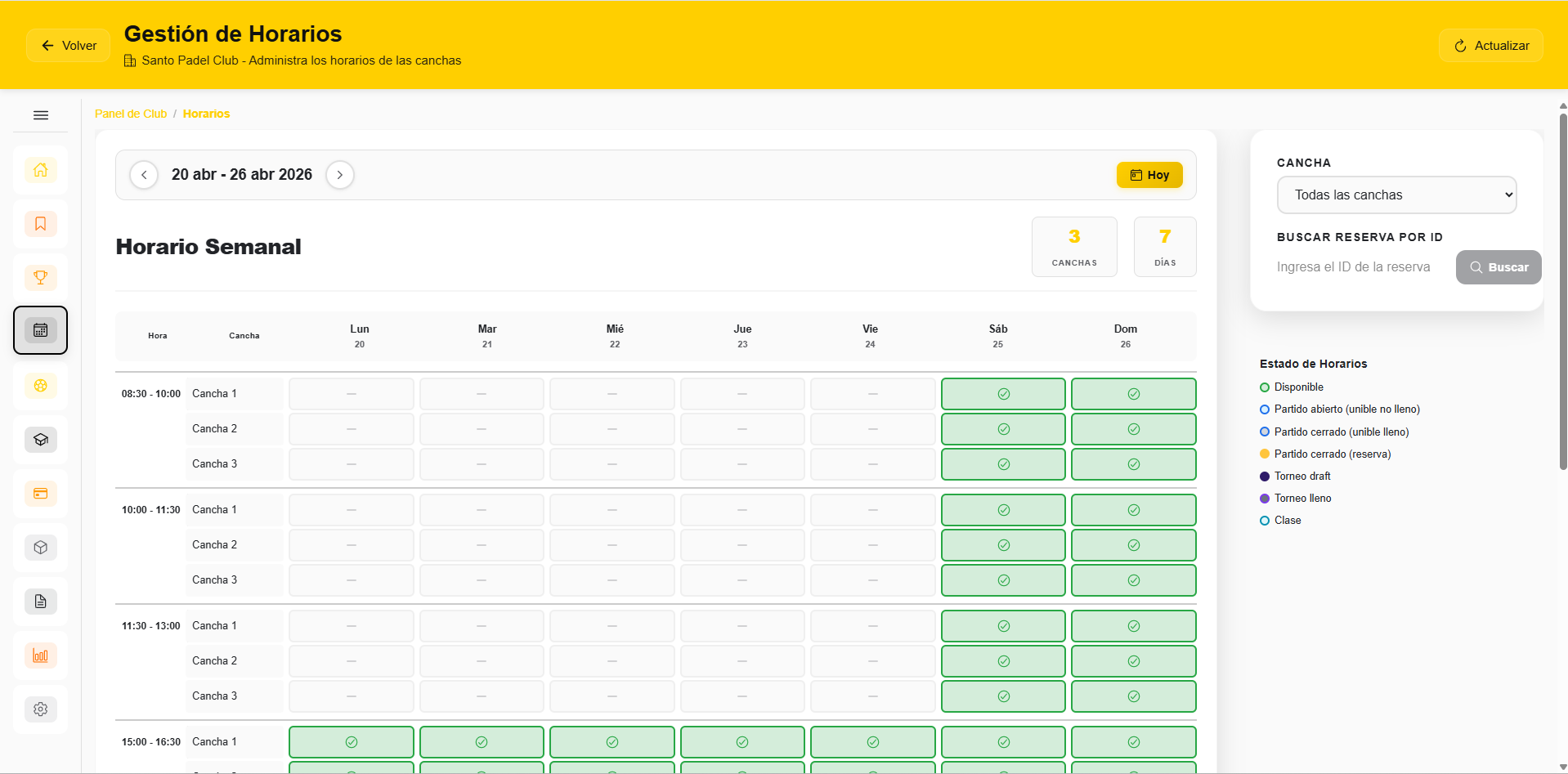Click the graduation cap classes icon

tap(40, 440)
